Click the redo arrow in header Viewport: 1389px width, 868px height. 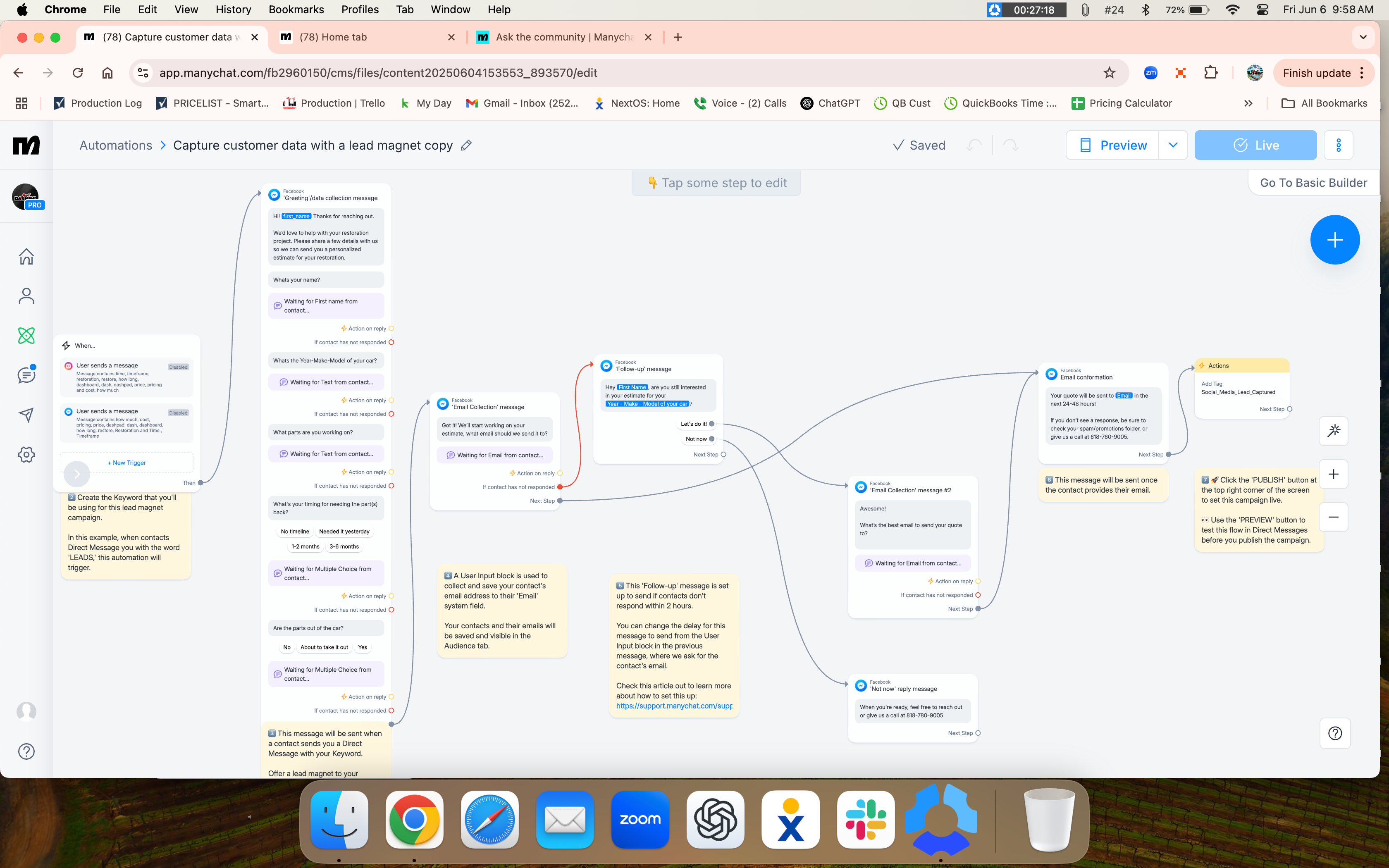click(x=1011, y=145)
